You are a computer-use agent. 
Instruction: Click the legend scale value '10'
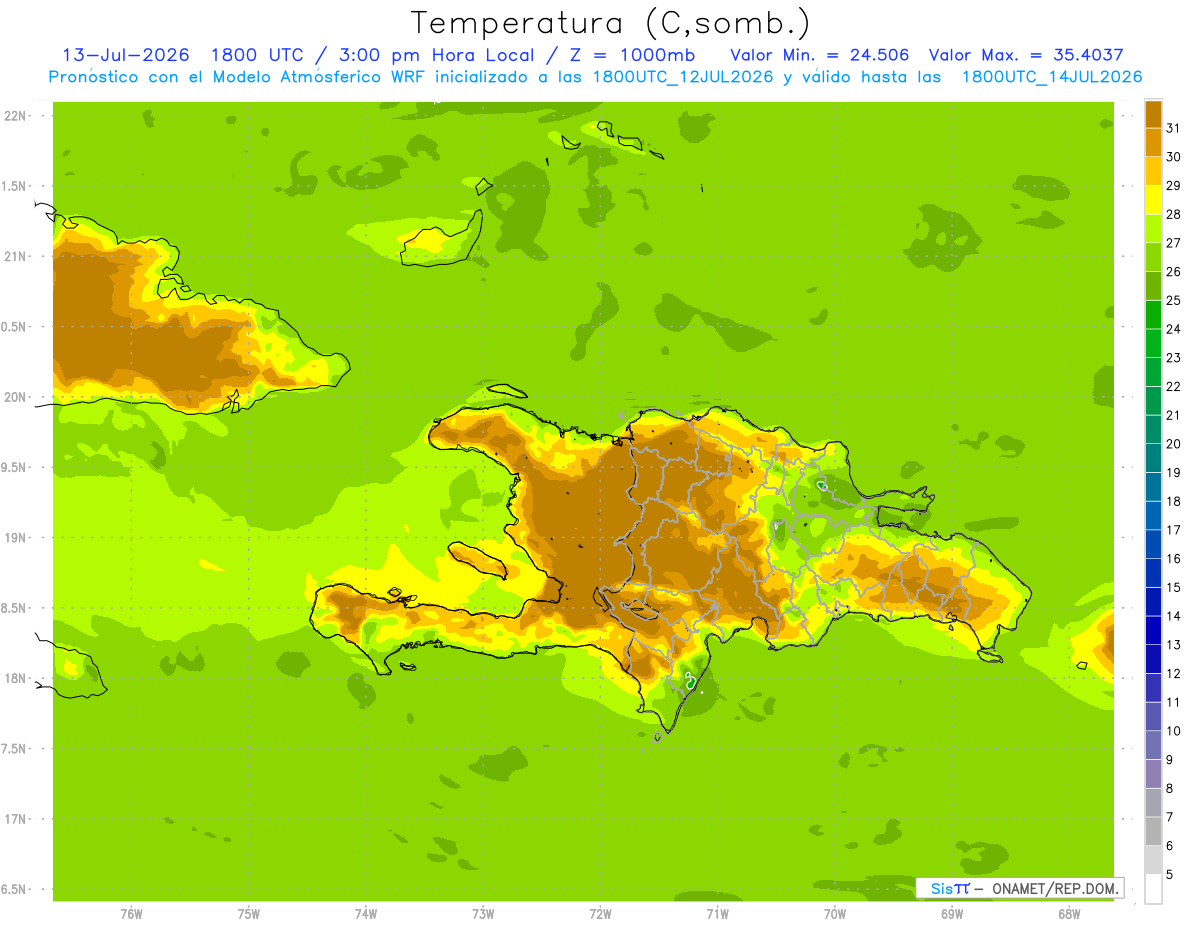(1173, 731)
